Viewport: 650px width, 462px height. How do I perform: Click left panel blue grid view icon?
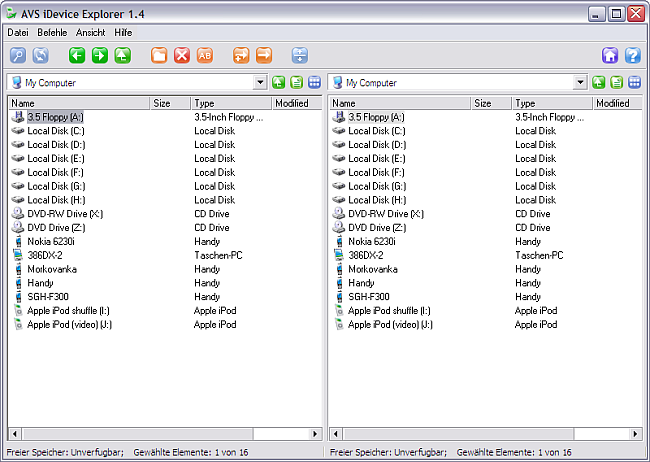click(x=315, y=83)
